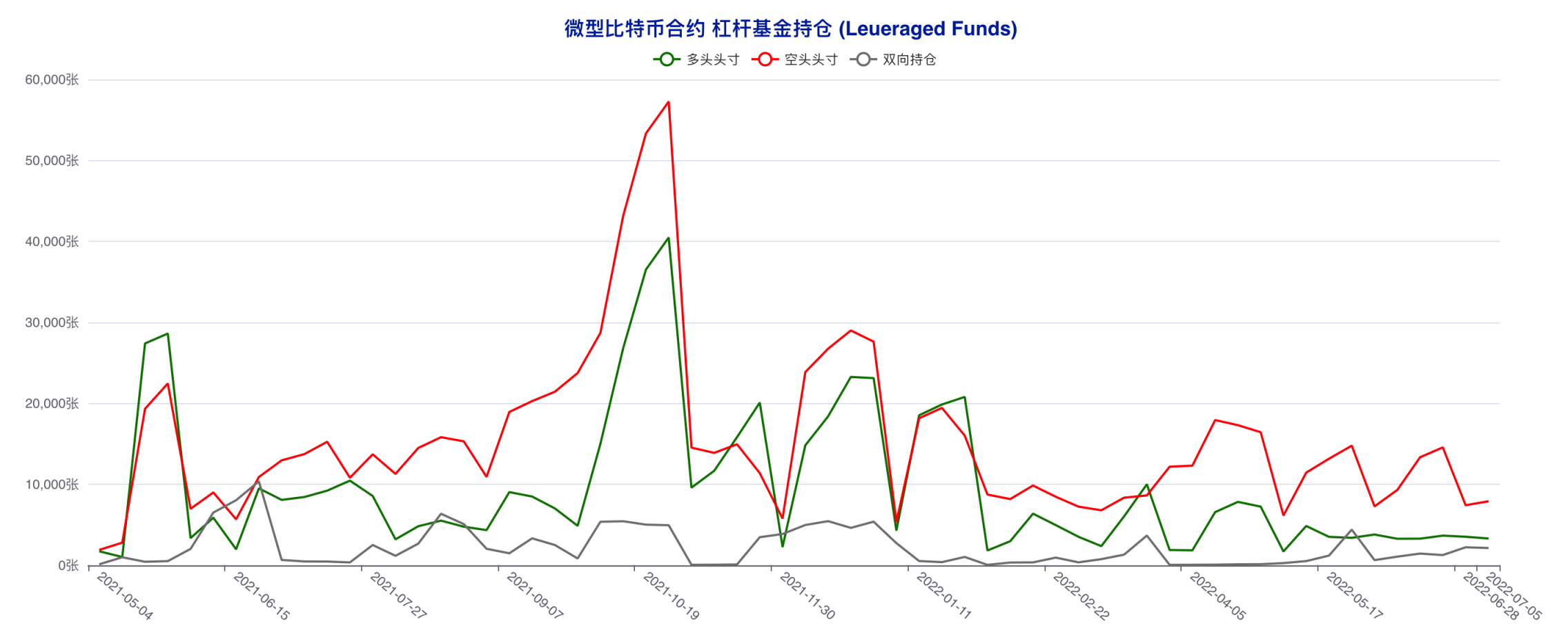This screenshot has width=1568, height=635.
Task: Toggle the 多头头寸 green legend series
Action: pos(696,59)
